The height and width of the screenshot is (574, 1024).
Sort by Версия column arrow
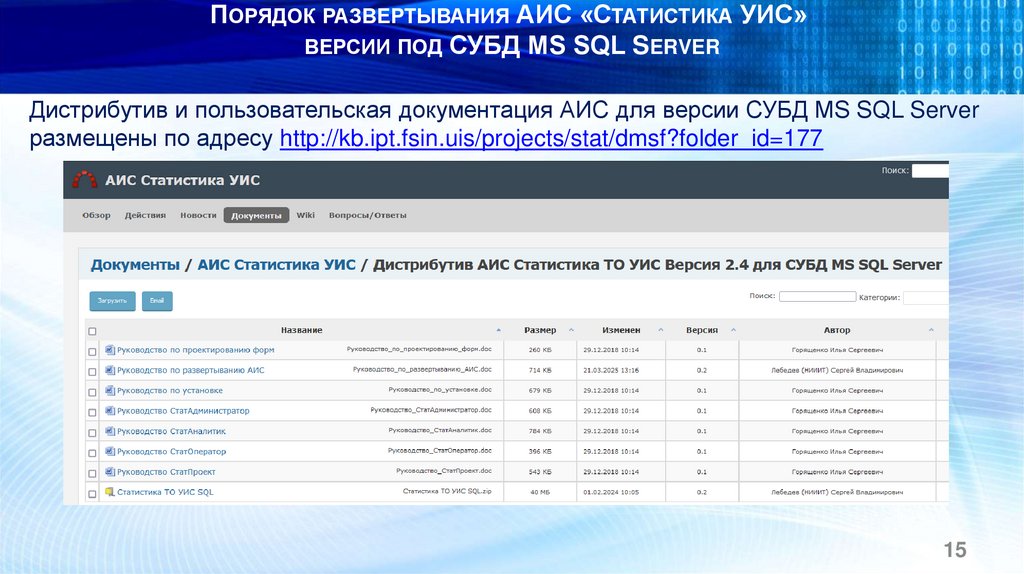pos(733,330)
